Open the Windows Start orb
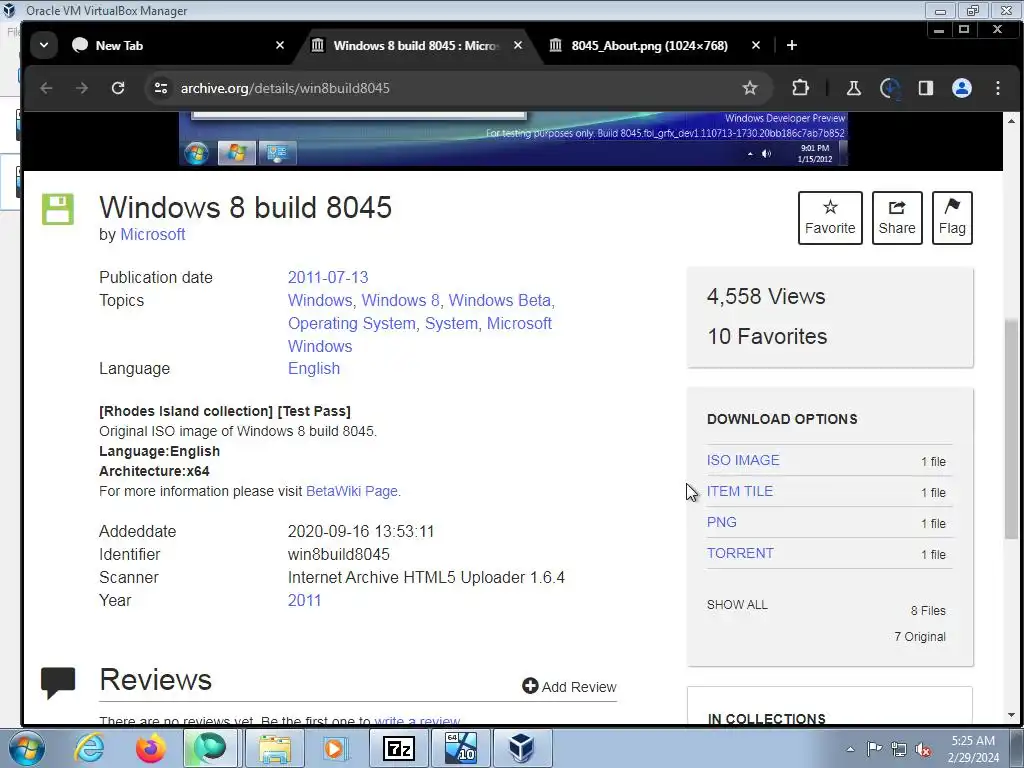The width and height of the screenshot is (1024, 768). tap(27, 748)
